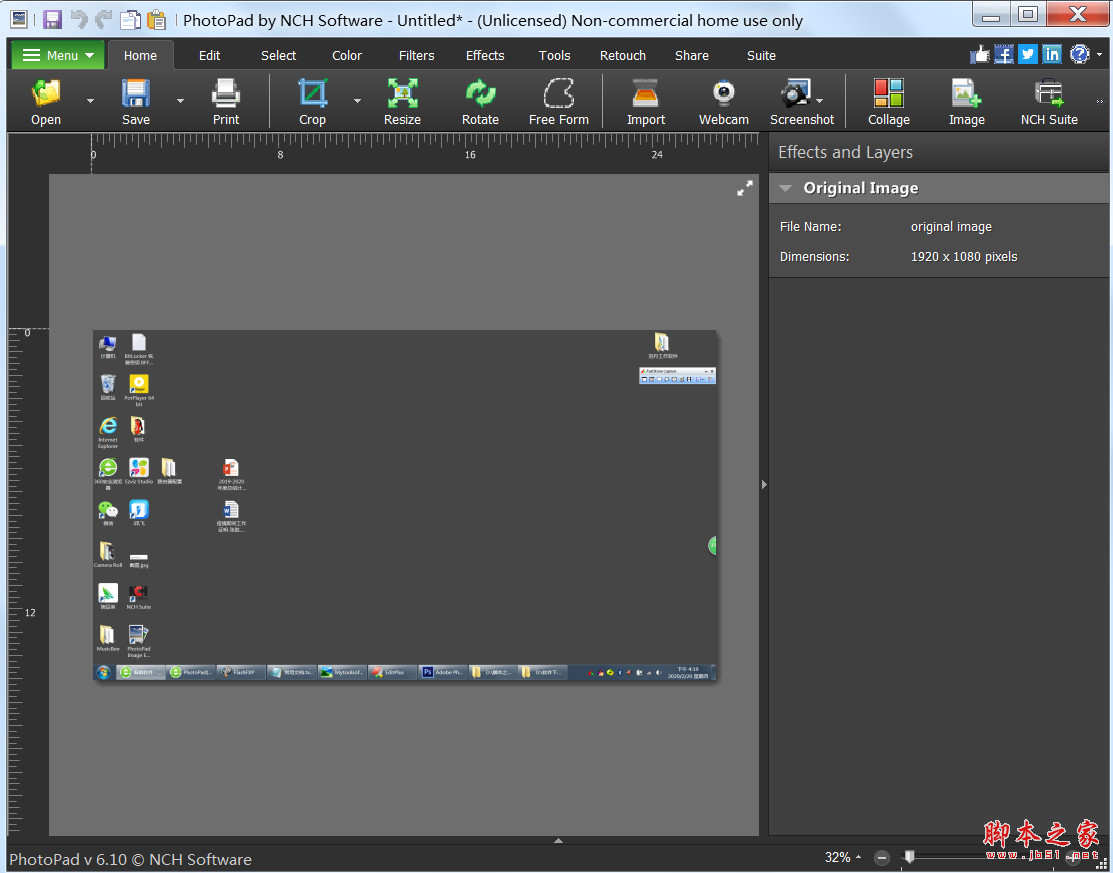
Task: Open the 32% zoom level dropdown
Action: (x=843, y=857)
